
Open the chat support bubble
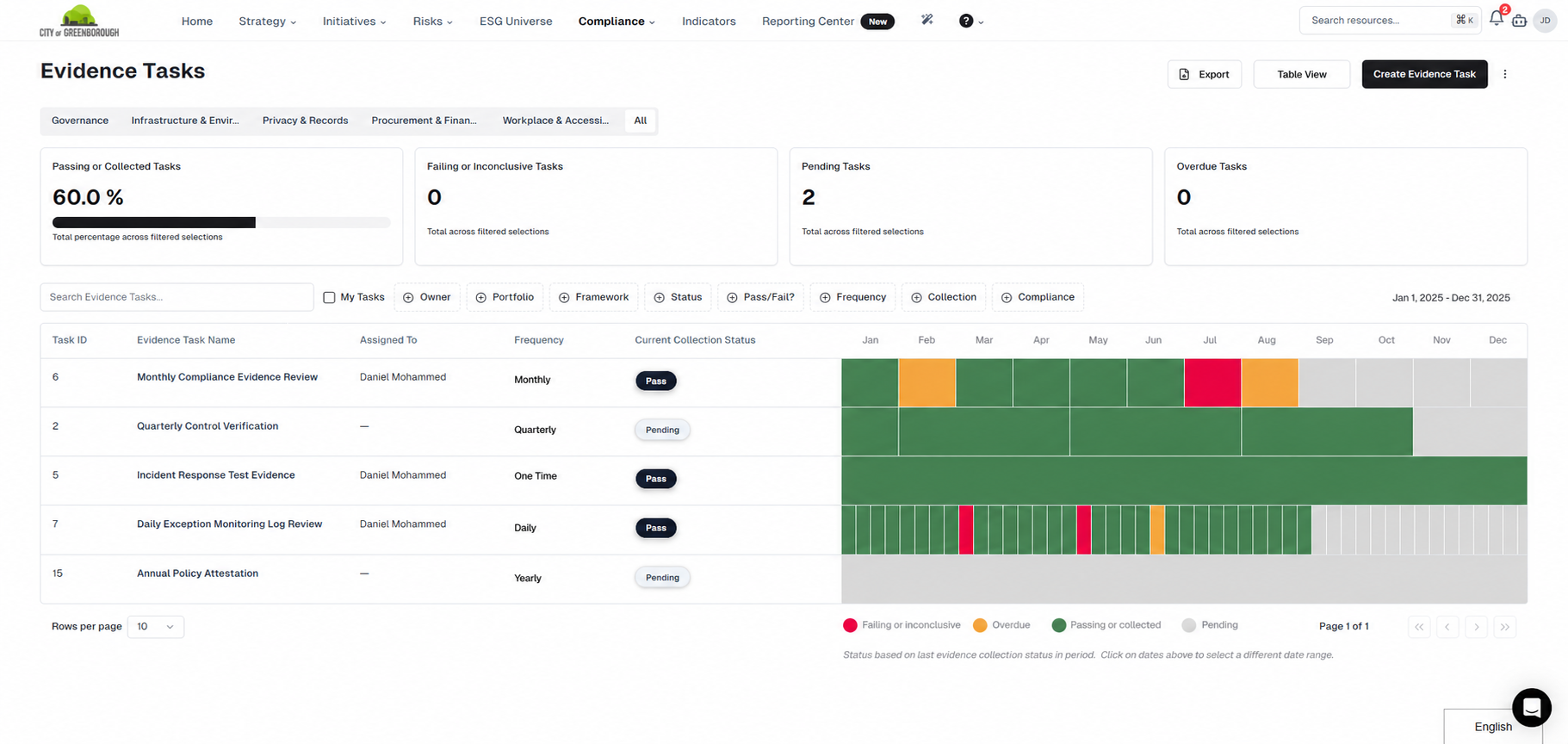(x=1532, y=708)
